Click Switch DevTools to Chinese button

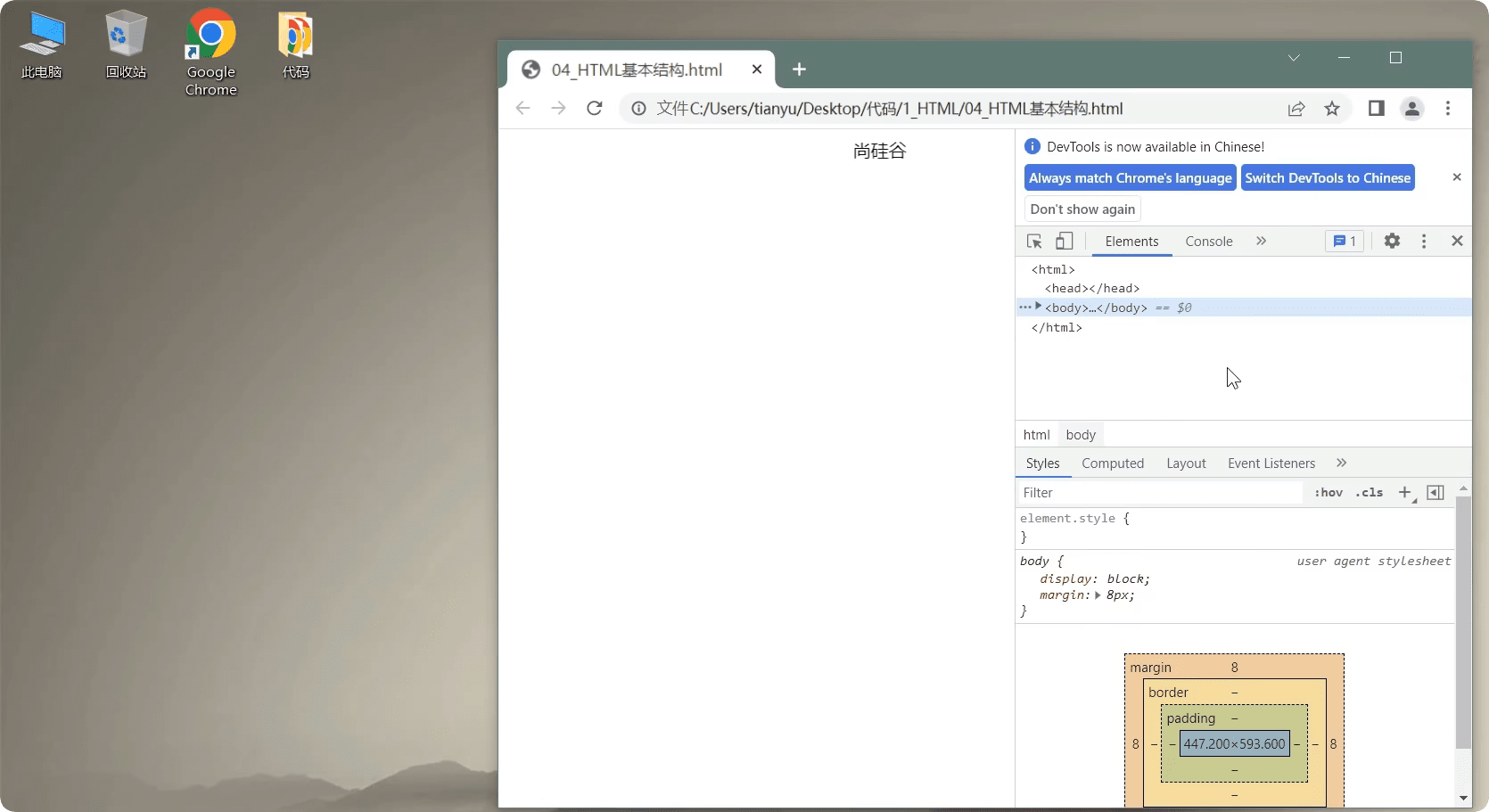tap(1328, 178)
